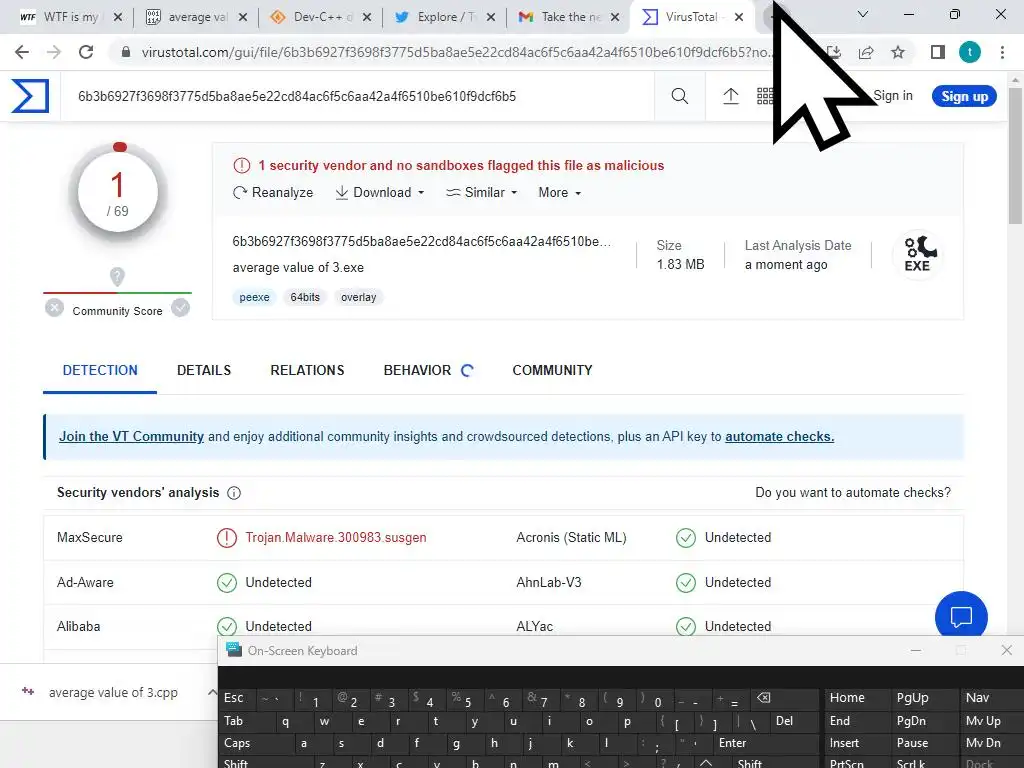1024x768 pixels.
Task: Click Enter key on On-Screen Keyboard
Action: (x=765, y=743)
